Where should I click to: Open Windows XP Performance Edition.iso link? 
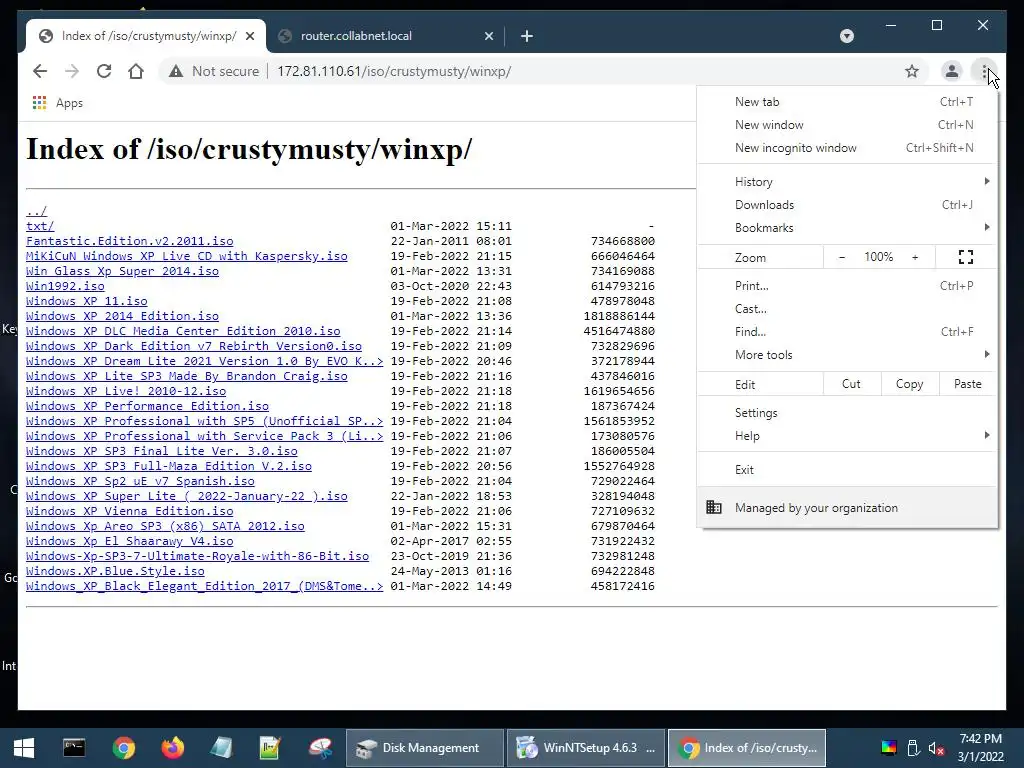(148, 406)
